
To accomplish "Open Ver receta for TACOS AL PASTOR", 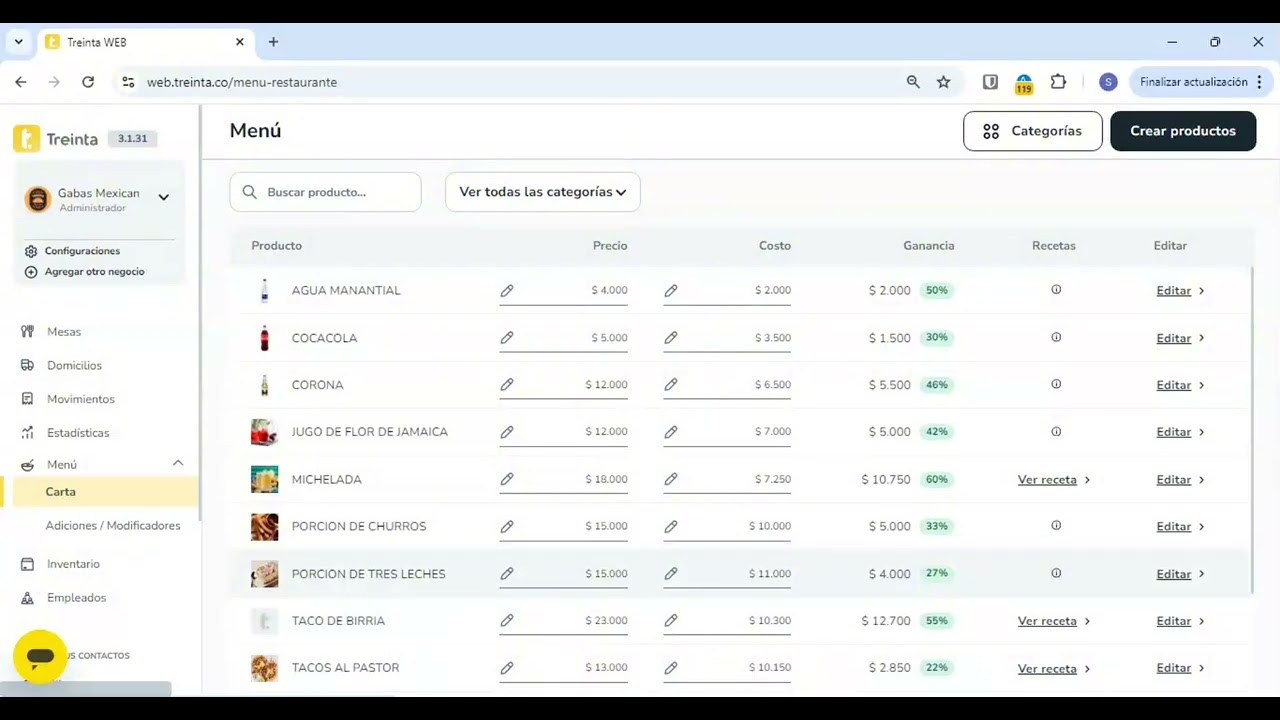I will click(x=1054, y=669).
